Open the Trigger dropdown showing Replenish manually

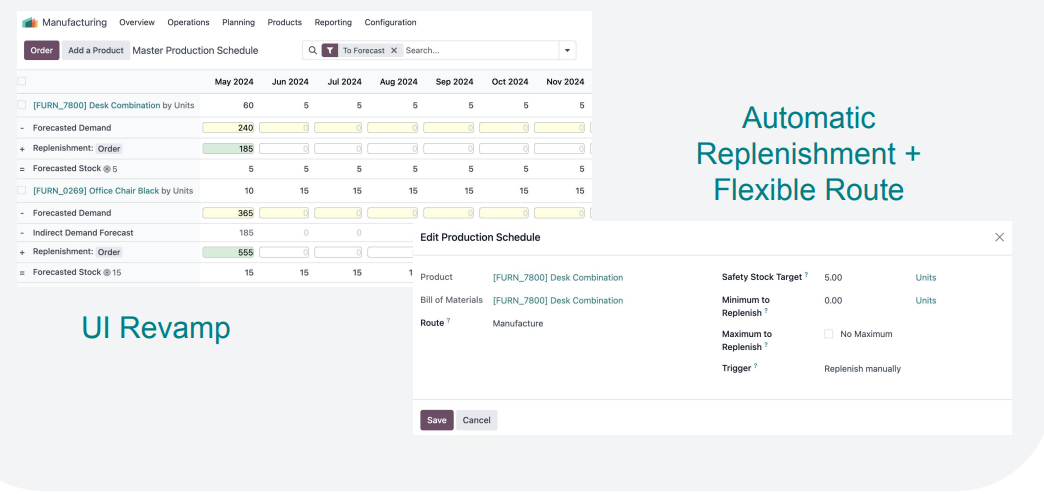tap(862, 369)
